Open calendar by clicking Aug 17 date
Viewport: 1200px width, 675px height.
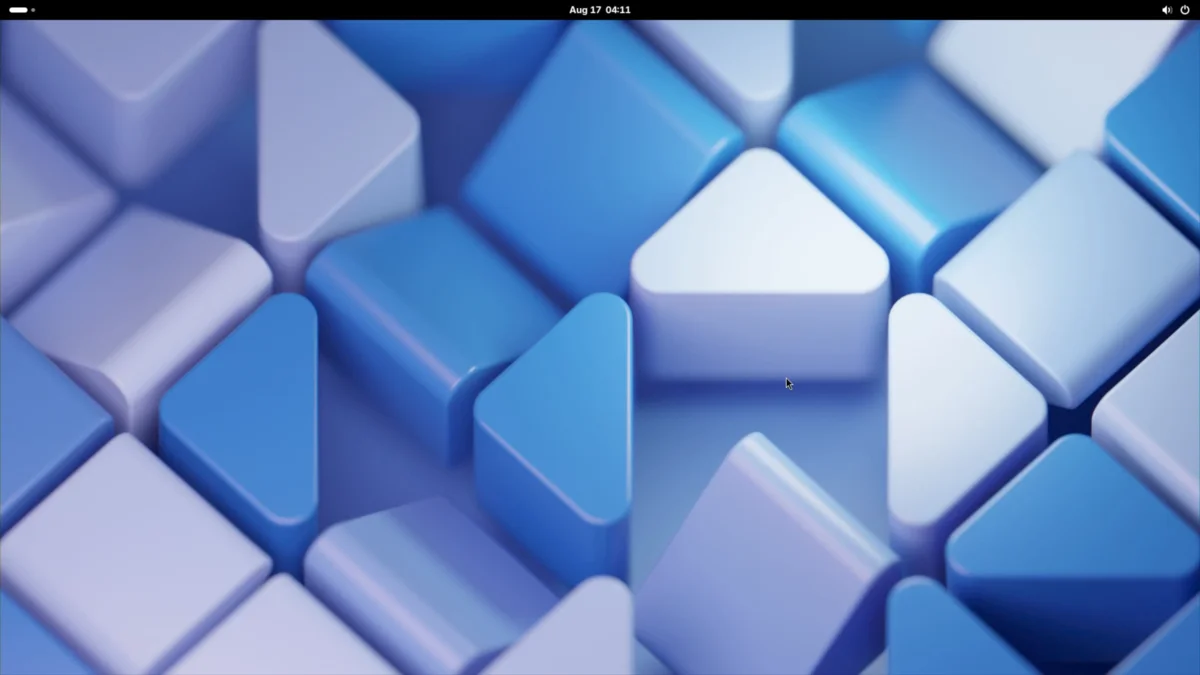click(x=585, y=10)
